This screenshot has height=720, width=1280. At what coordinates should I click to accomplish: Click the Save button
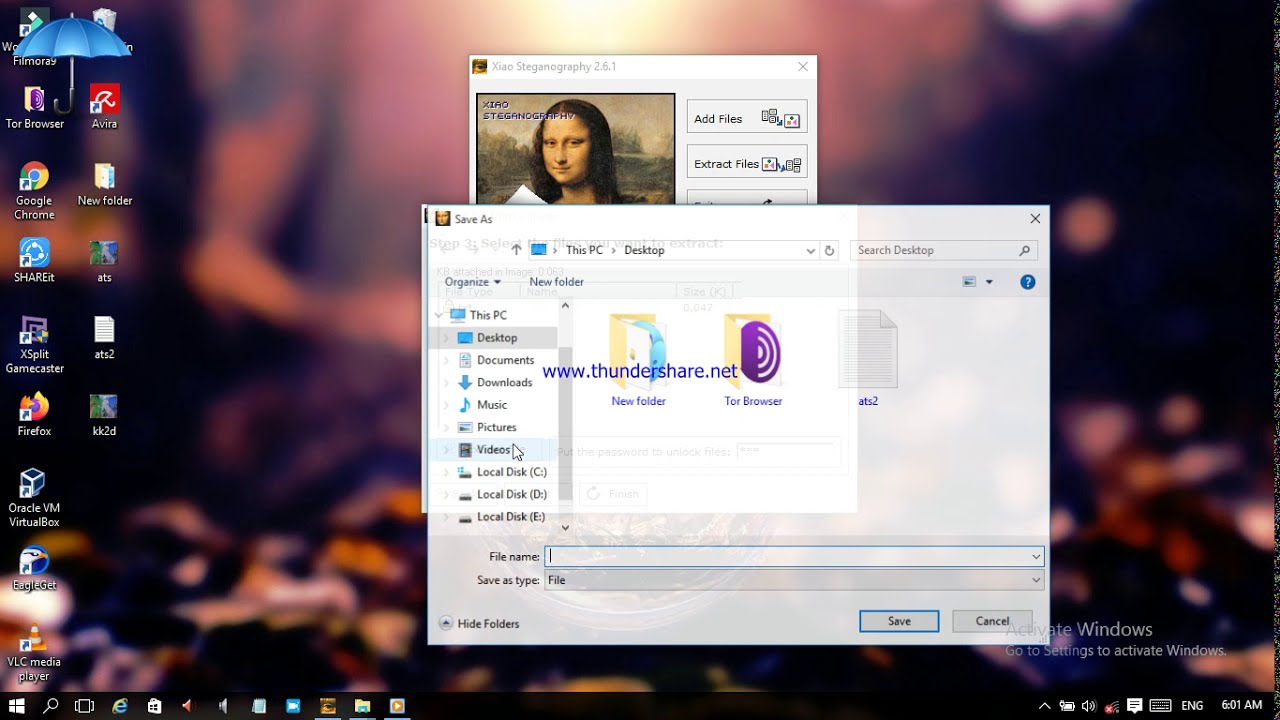(x=899, y=621)
